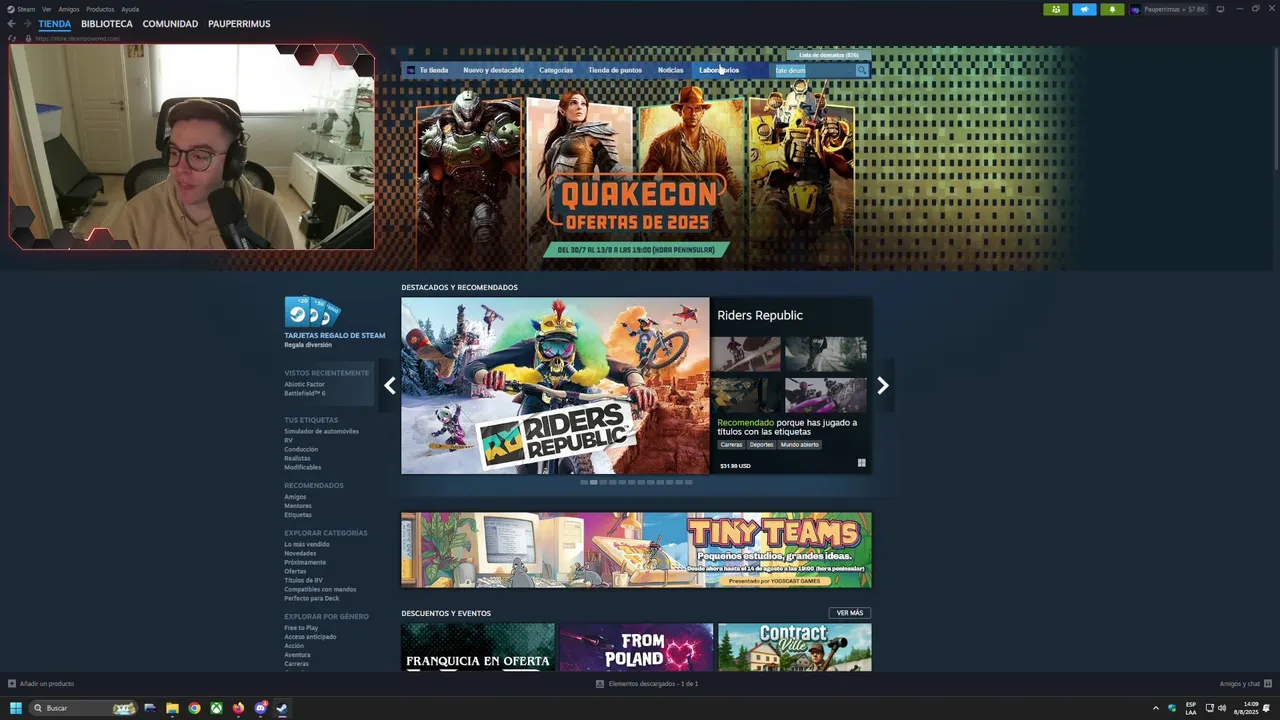Open Battlefield 6 from recently viewed
Viewport: 1280px width, 720px height.
coord(305,393)
